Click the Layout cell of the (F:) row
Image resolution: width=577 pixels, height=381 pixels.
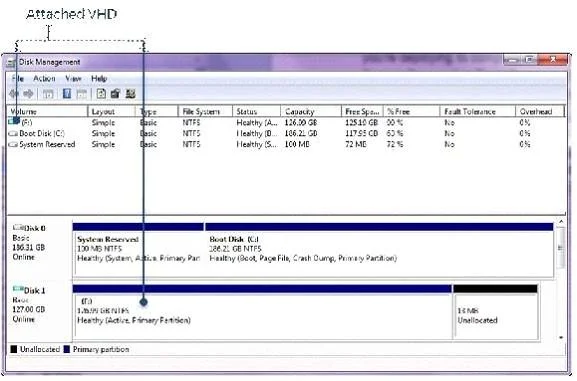(x=103, y=123)
